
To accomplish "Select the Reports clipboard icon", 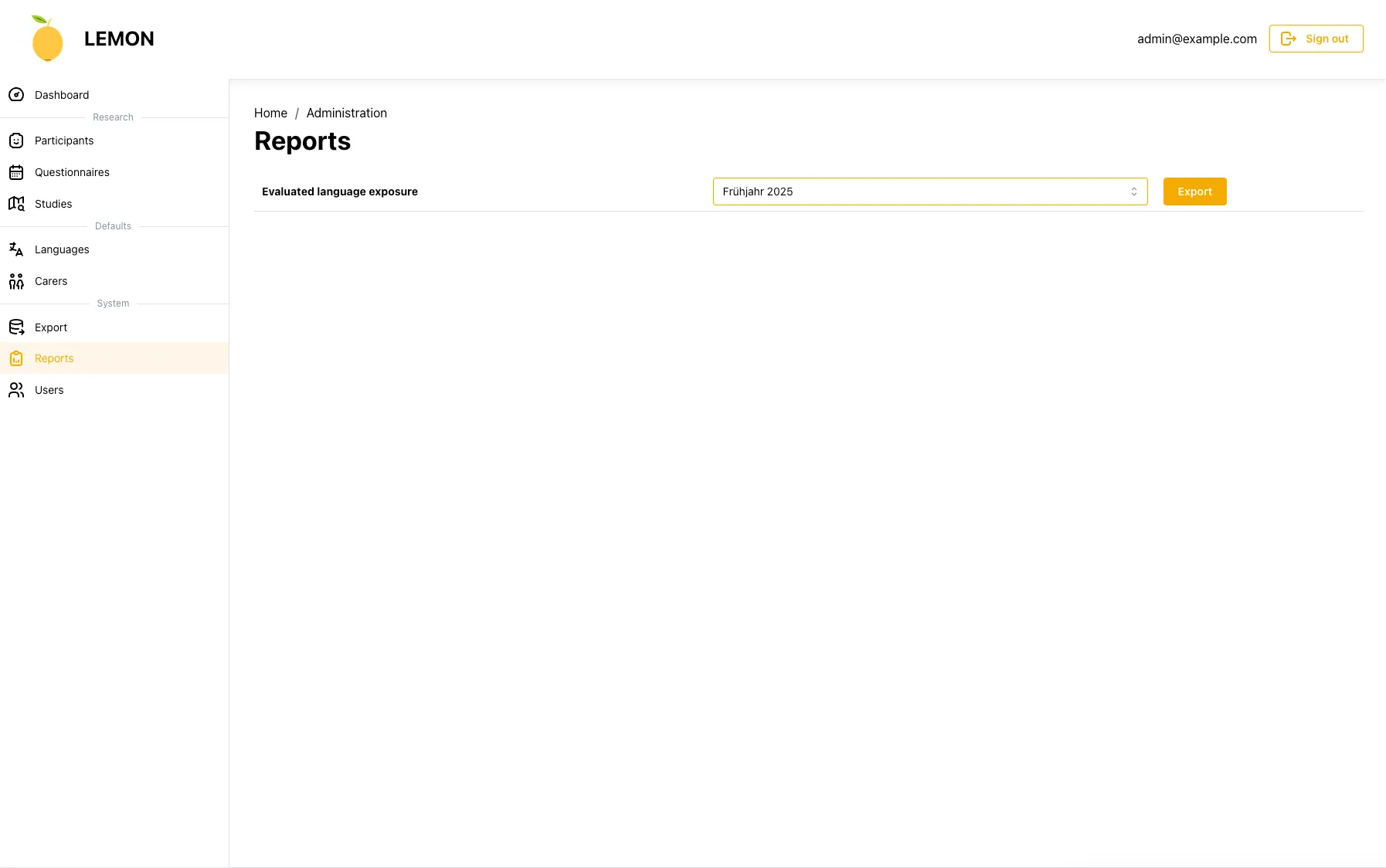I will 16,358.
